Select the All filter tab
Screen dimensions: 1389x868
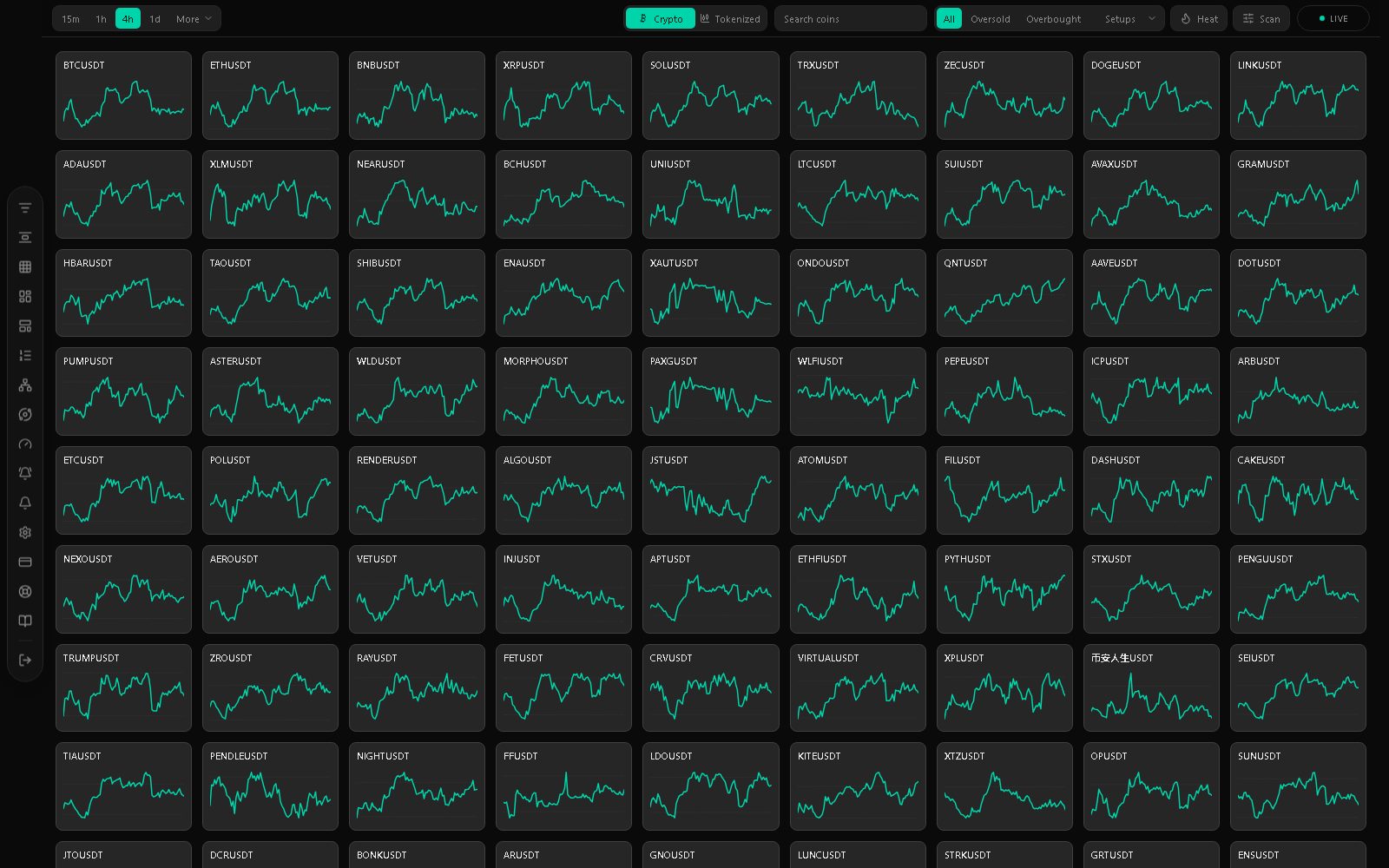(x=949, y=19)
